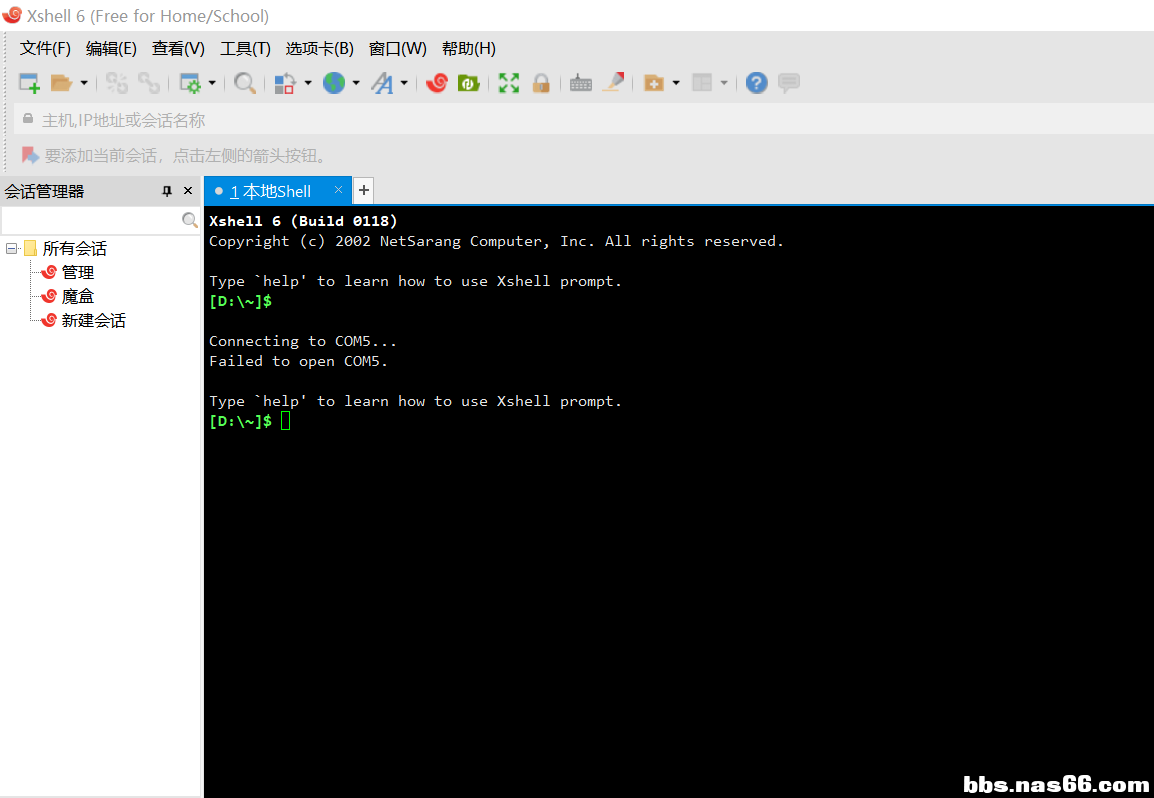1154x798 pixels.
Task: Click the New Session toolbar icon
Action: (29, 83)
